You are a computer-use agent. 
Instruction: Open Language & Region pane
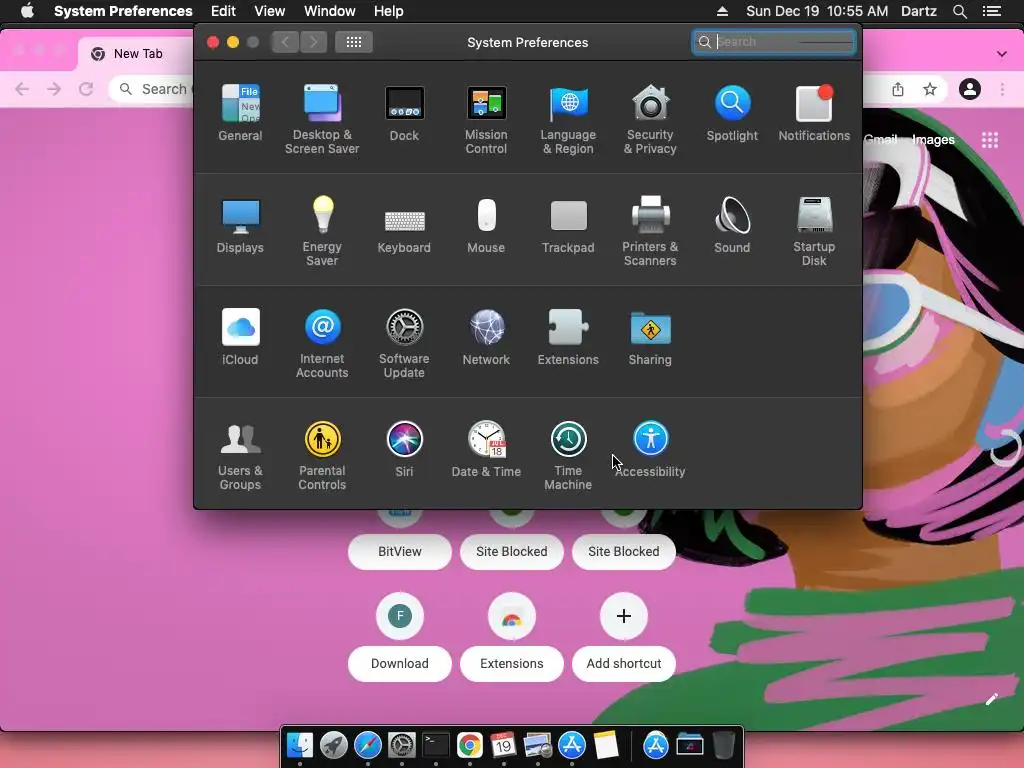click(568, 119)
